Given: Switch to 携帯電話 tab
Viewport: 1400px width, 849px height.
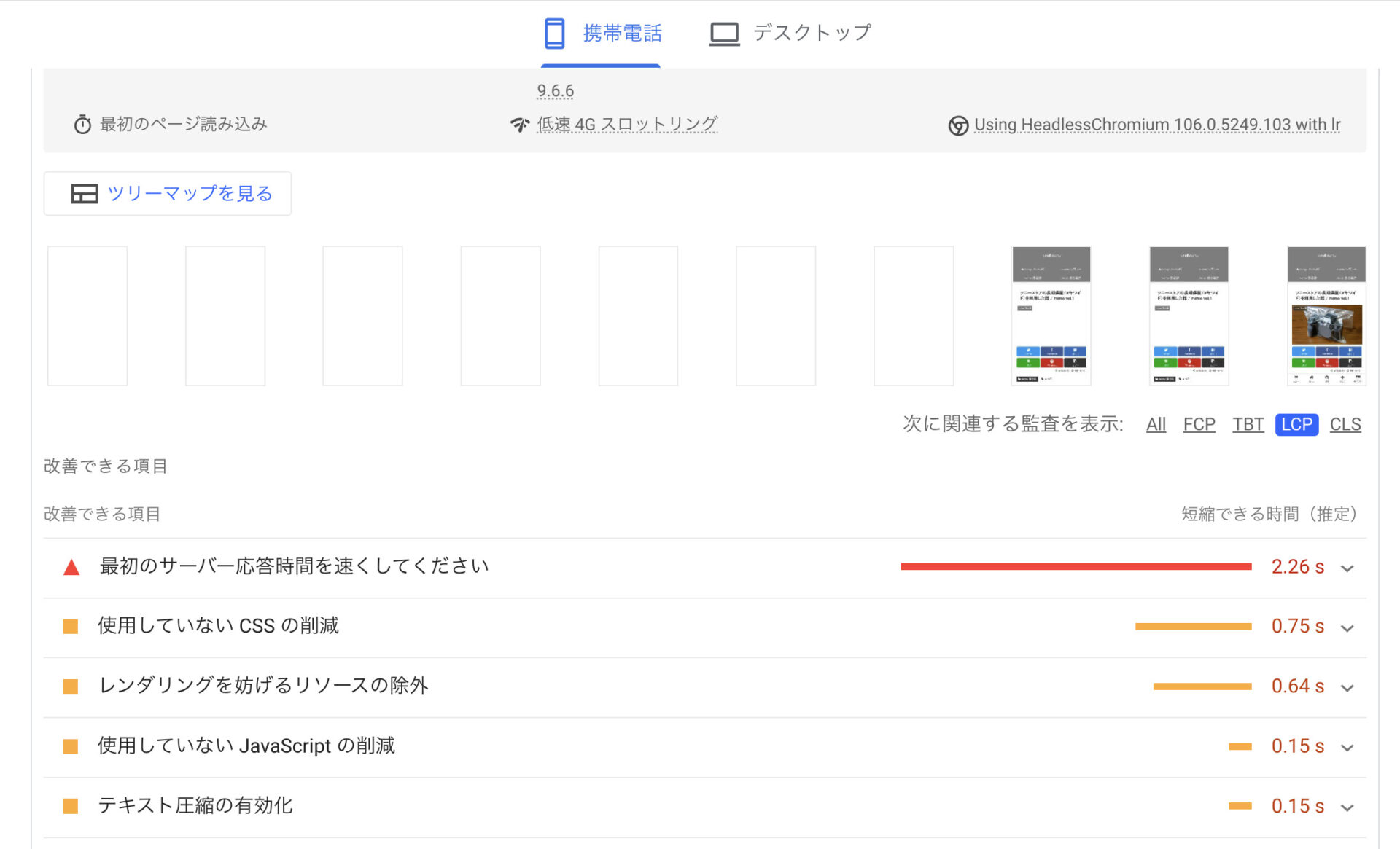Looking at the screenshot, I should pyautogui.click(x=621, y=34).
